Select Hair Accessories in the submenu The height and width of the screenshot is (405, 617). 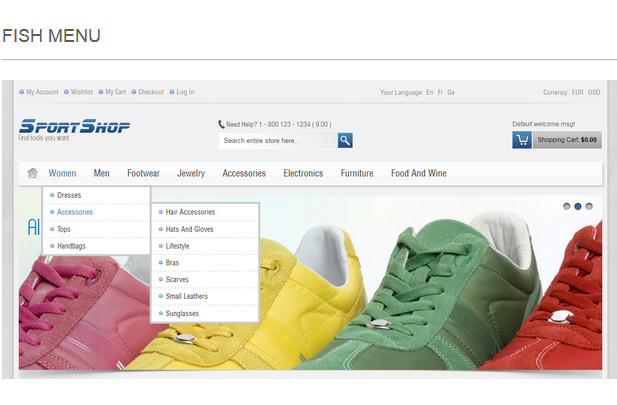[x=190, y=212]
